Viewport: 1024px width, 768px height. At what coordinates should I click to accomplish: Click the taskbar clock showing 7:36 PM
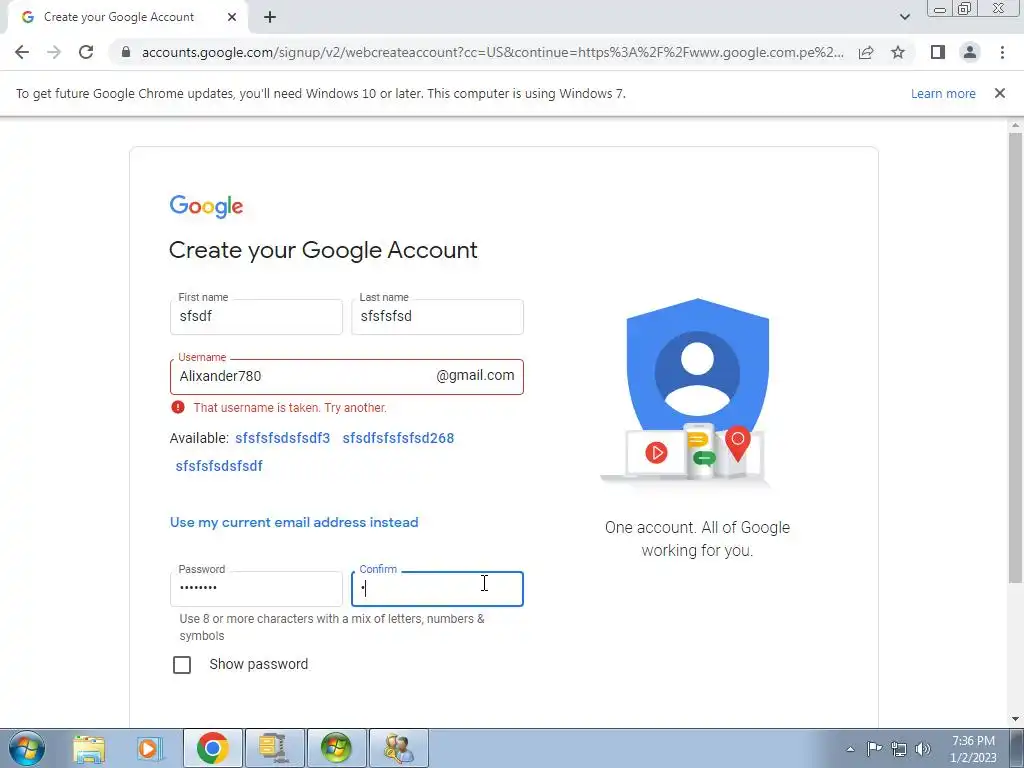pos(973,749)
